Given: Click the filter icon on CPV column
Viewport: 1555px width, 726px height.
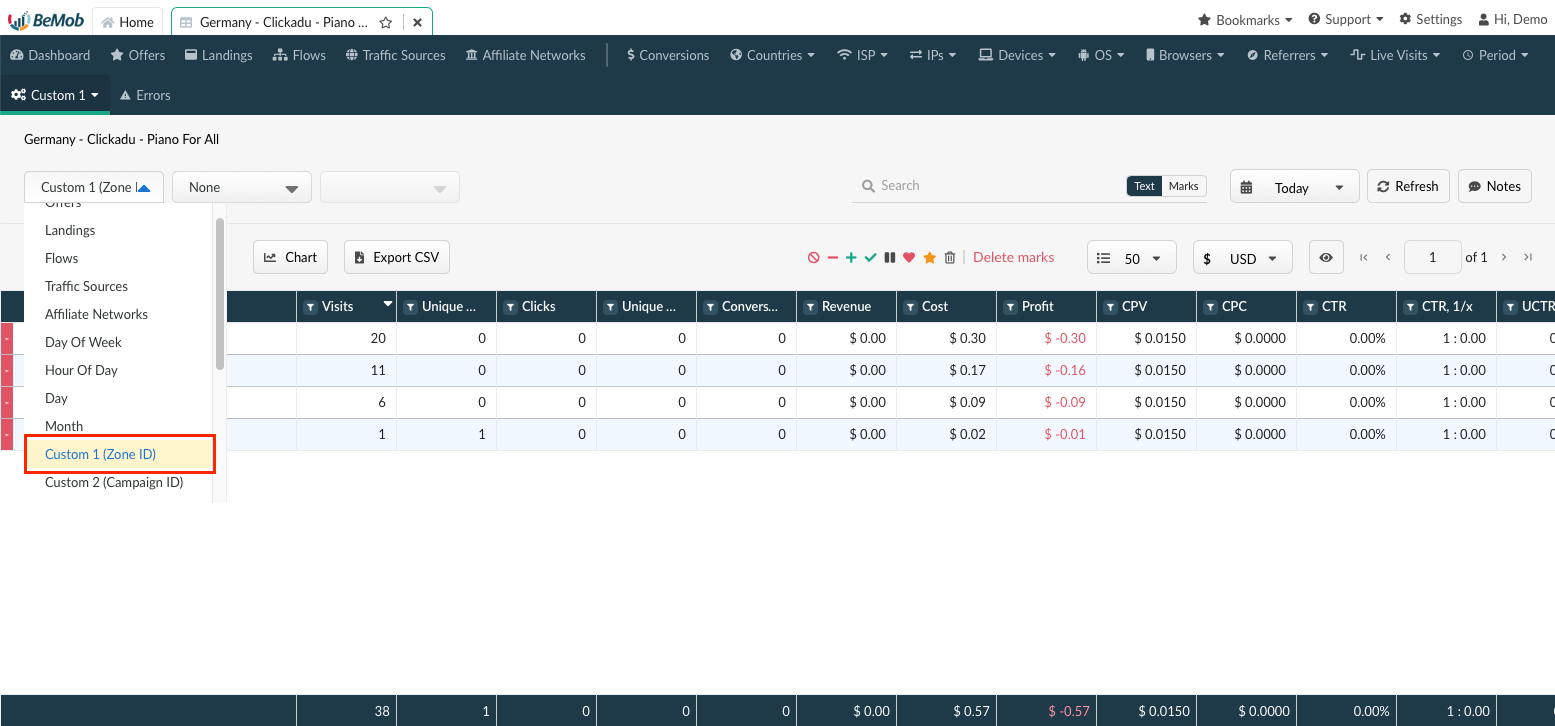Looking at the screenshot, I should tap(1110, 307).
